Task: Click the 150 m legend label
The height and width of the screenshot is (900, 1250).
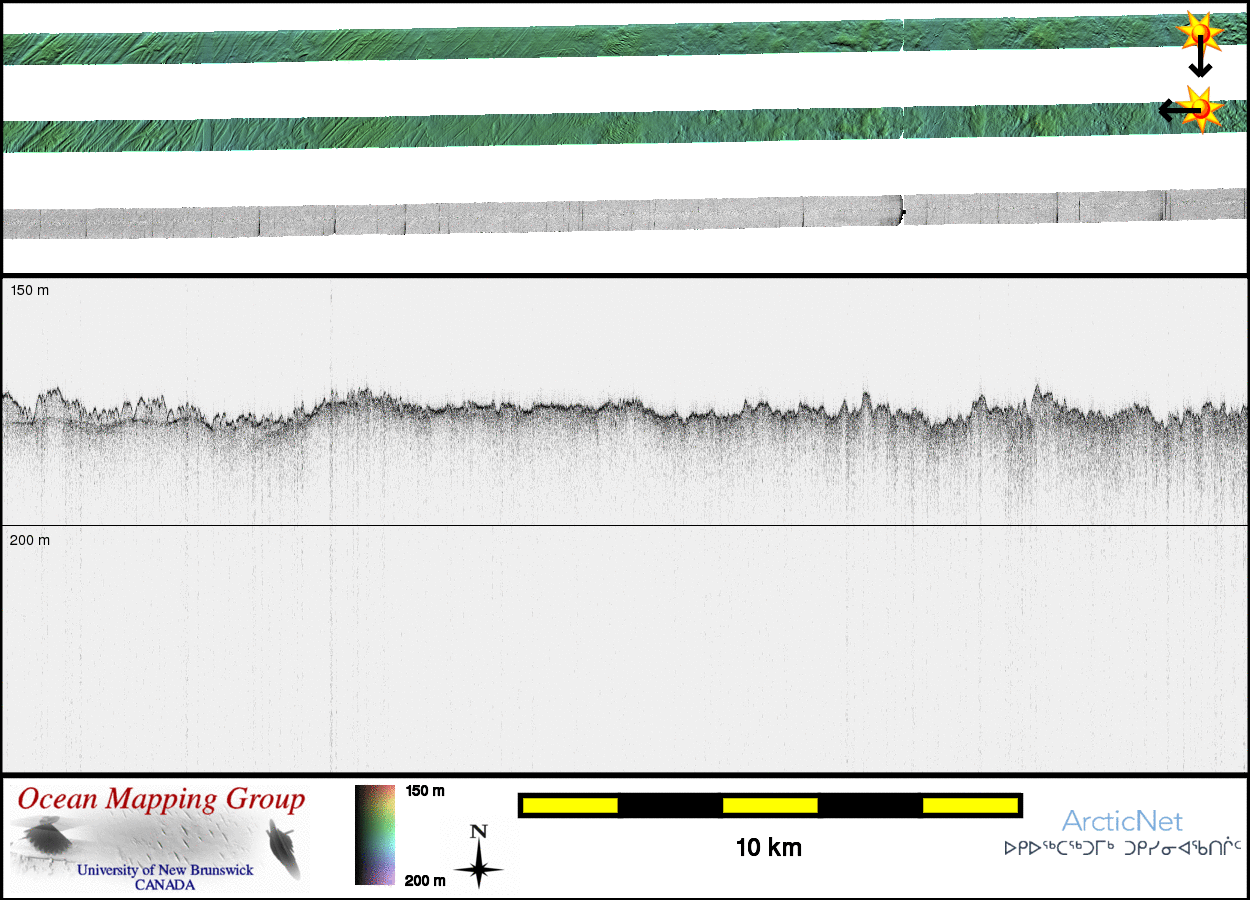Action: click(x=425, y=791)
